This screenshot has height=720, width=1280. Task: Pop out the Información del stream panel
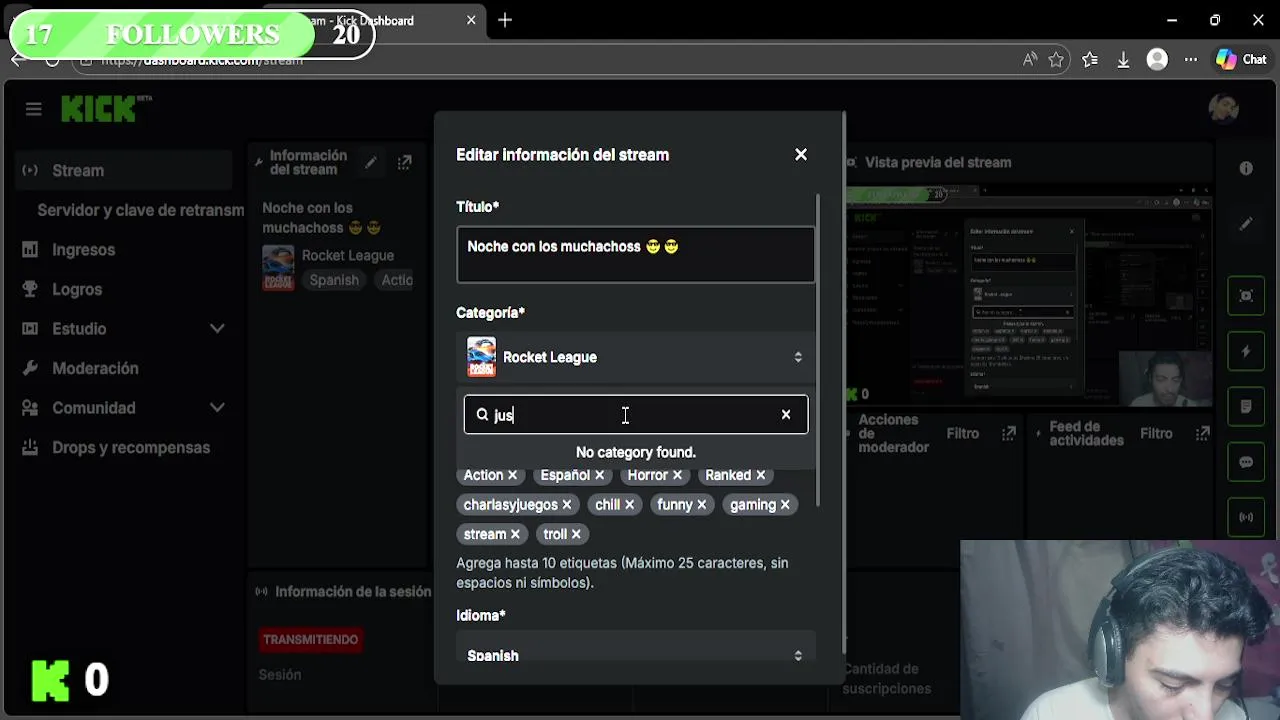pyautogui.click(x=404, y=162)
